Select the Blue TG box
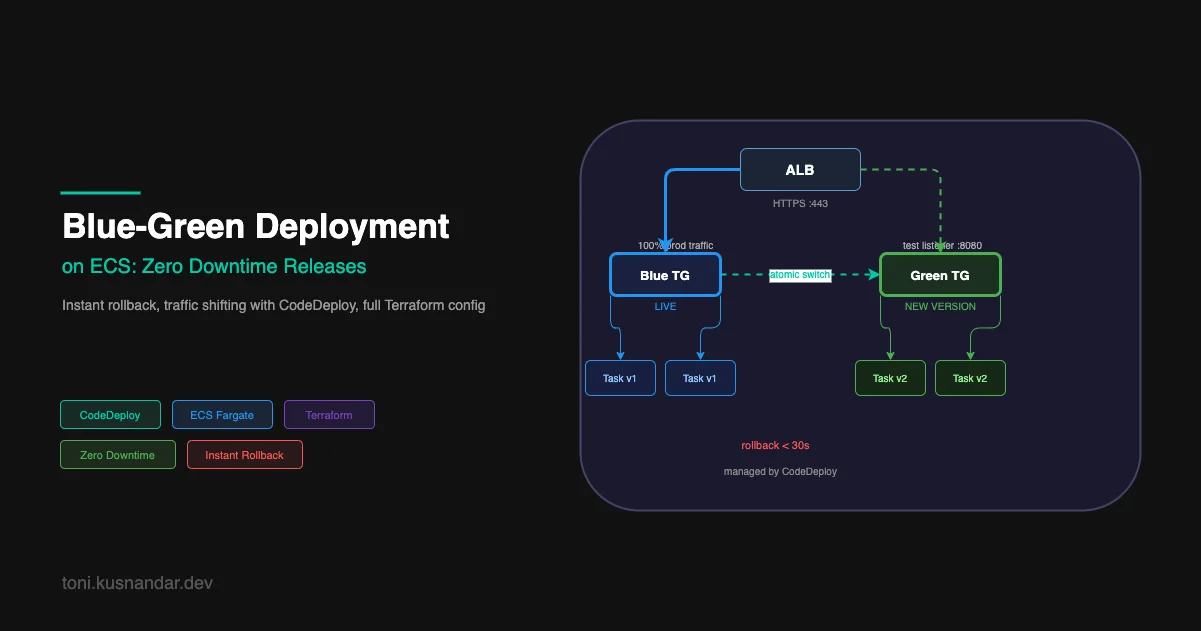Screen dimensions: 1201x631 coord(665,275)
